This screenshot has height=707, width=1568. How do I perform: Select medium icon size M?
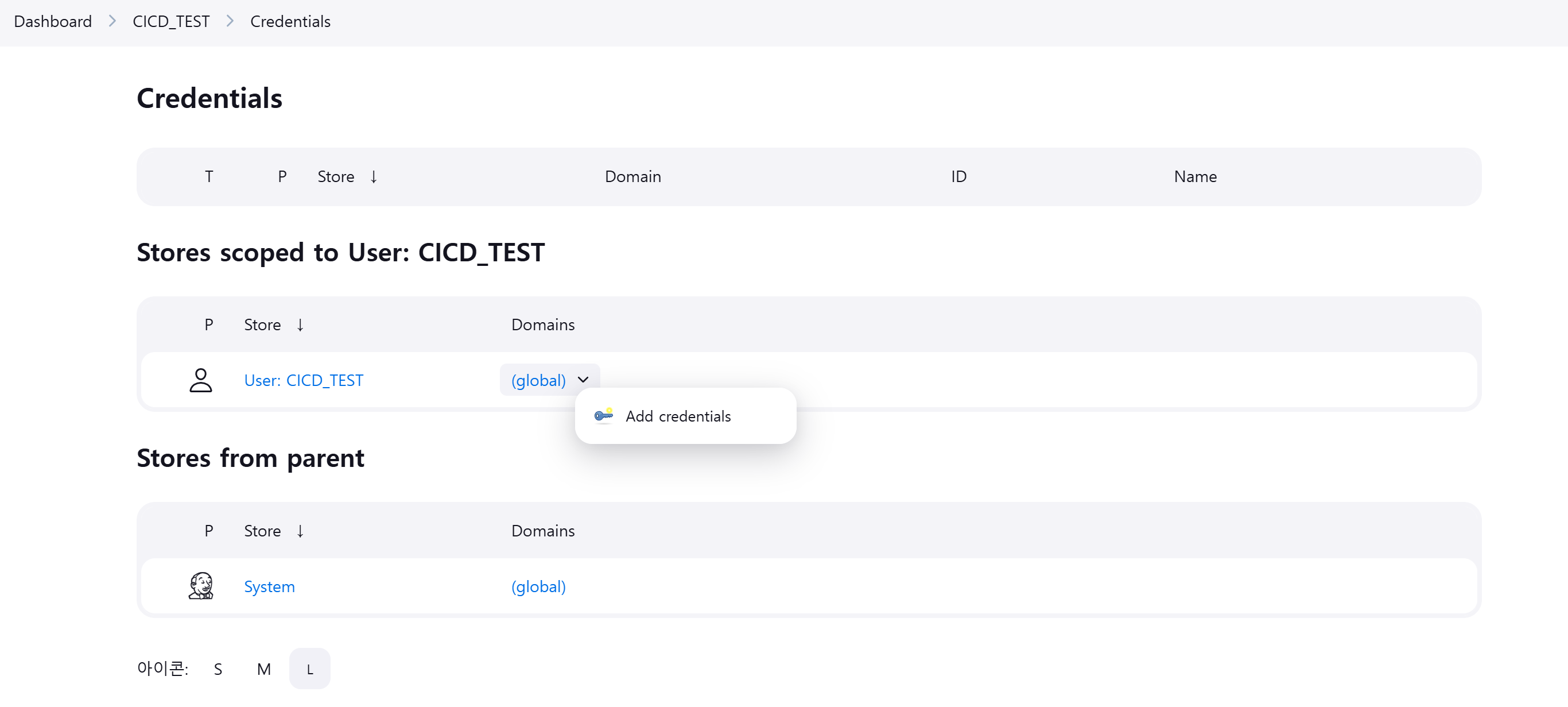pos(263,669)
